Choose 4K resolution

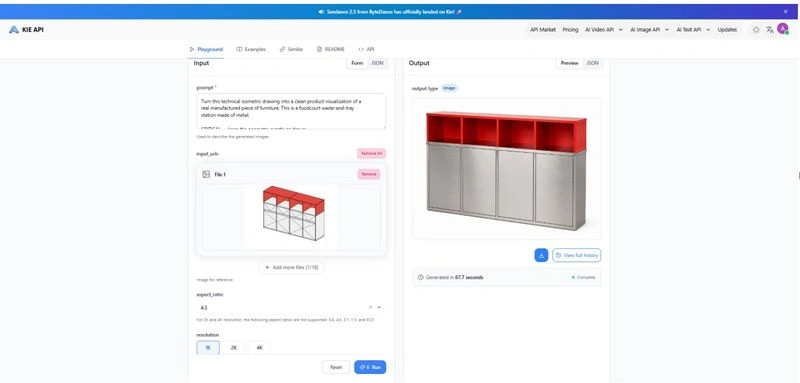click(x=259, y=347)
